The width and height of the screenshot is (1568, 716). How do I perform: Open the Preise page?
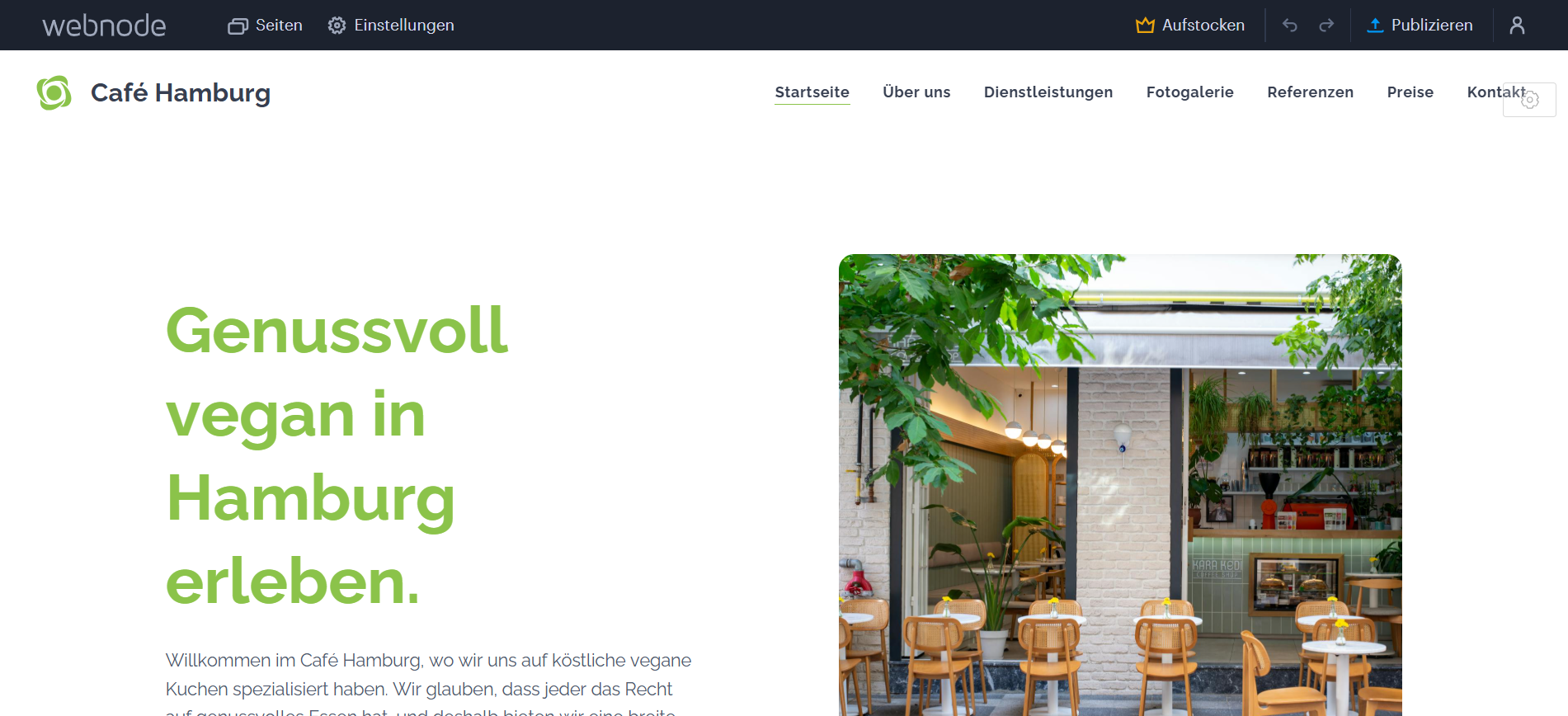pyautogui.click(x=1410, y=92)
